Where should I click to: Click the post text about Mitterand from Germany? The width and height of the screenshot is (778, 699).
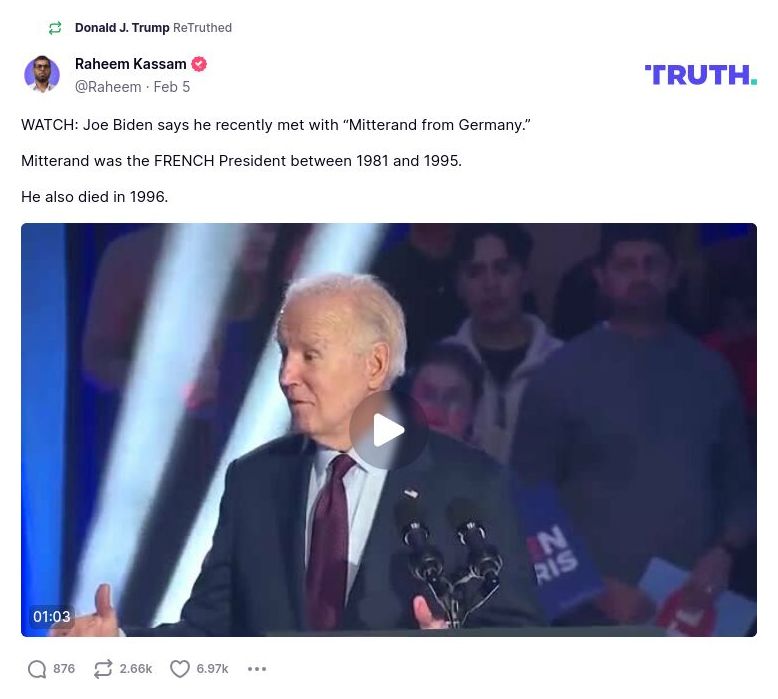(276, 125)
